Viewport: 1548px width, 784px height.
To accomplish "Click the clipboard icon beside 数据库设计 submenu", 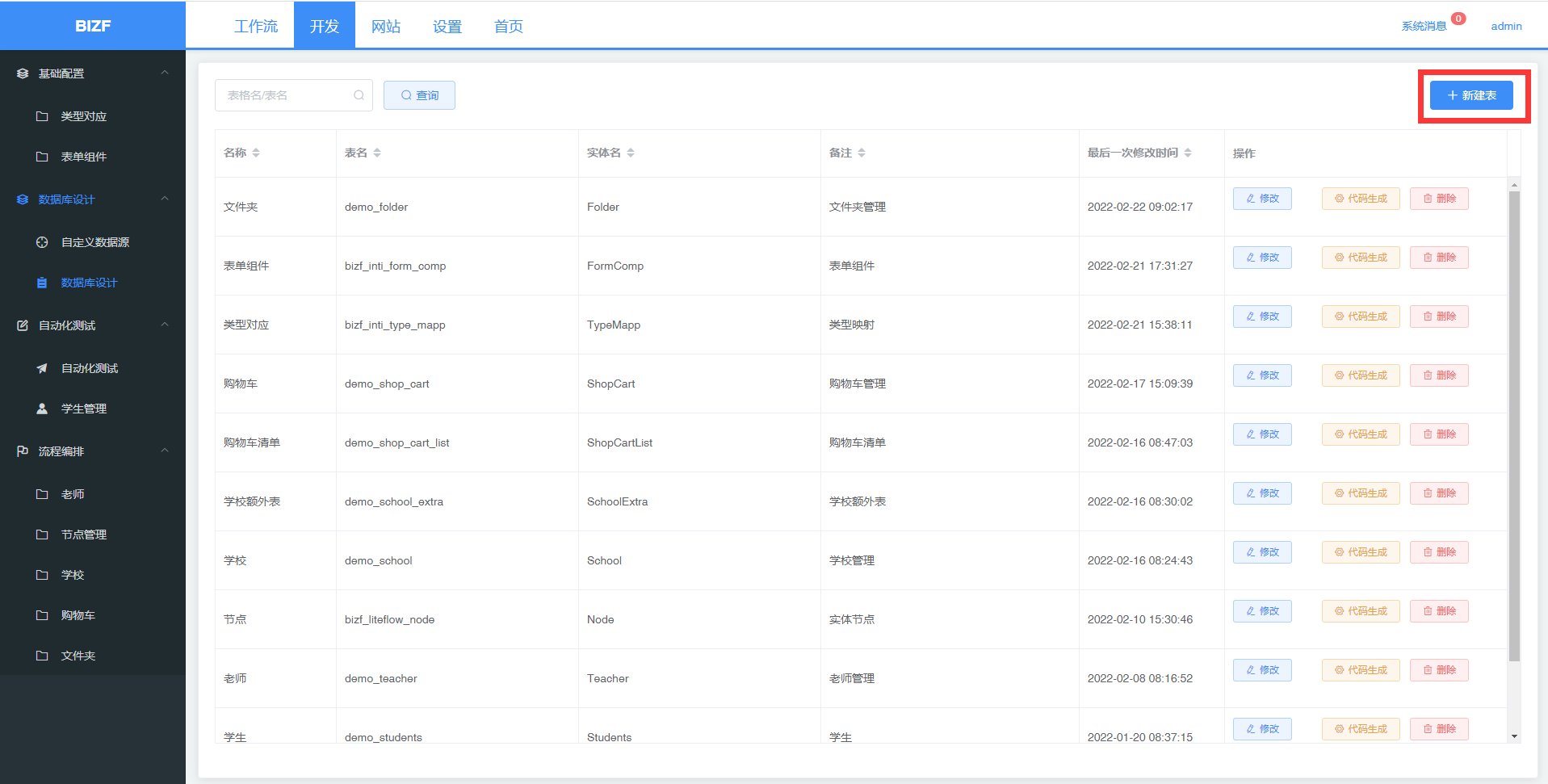I will pos(42,283).
